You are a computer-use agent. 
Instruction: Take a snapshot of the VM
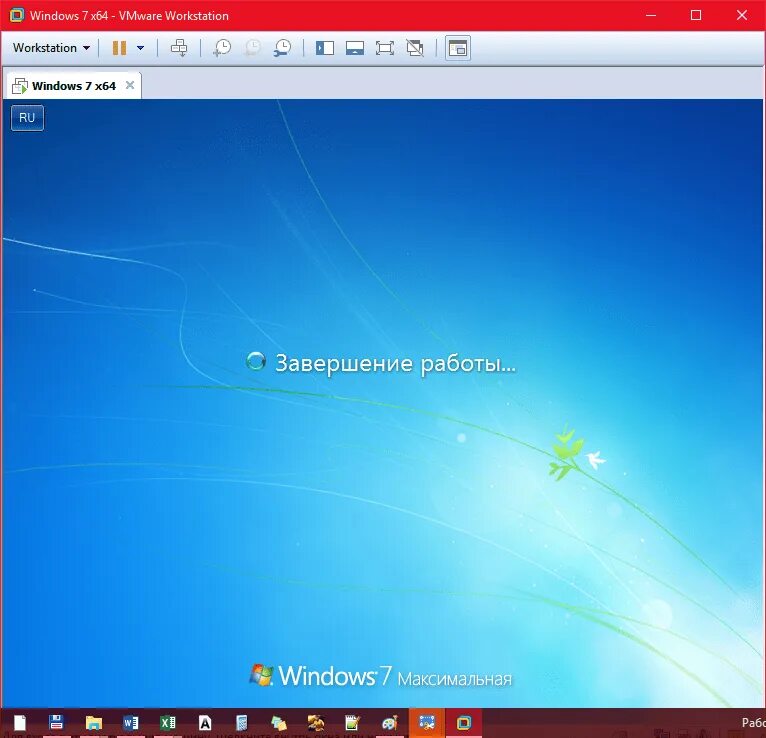point(222,48)
